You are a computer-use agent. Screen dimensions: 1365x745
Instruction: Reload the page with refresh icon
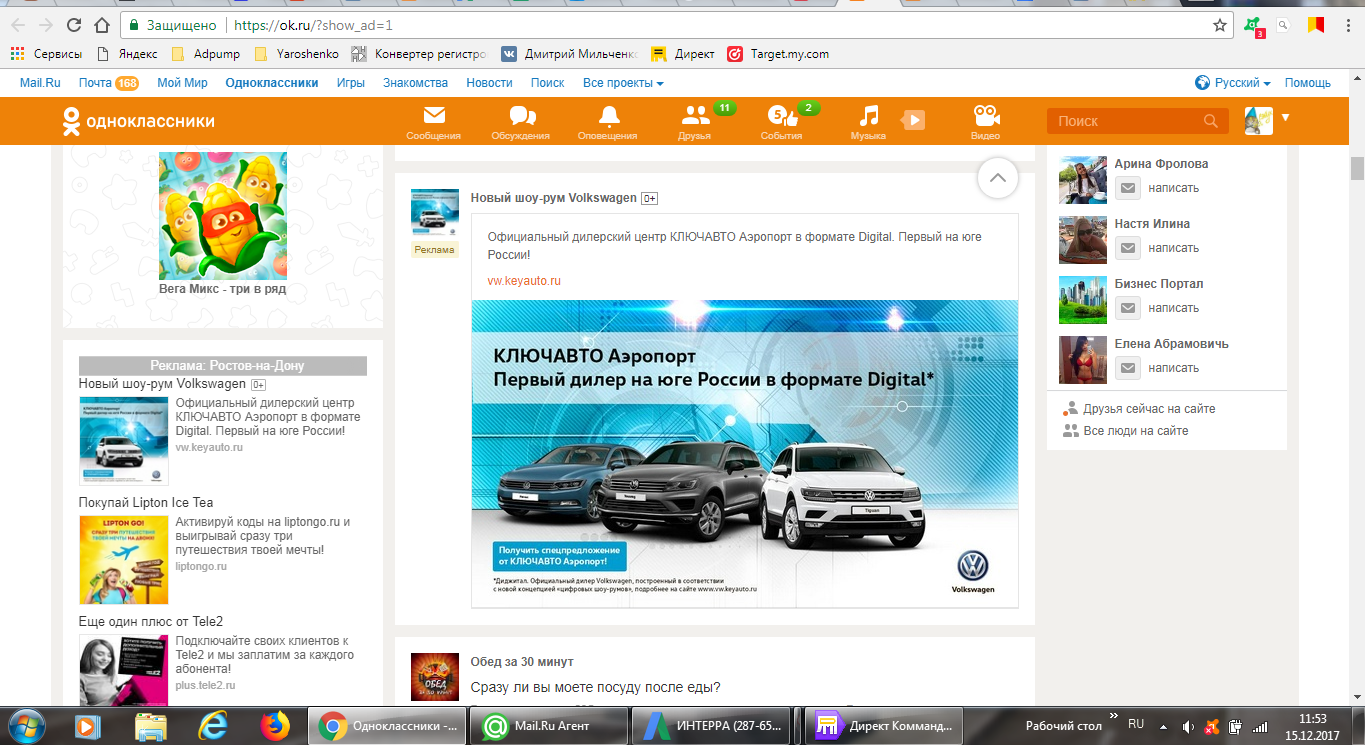pos(73,25)
